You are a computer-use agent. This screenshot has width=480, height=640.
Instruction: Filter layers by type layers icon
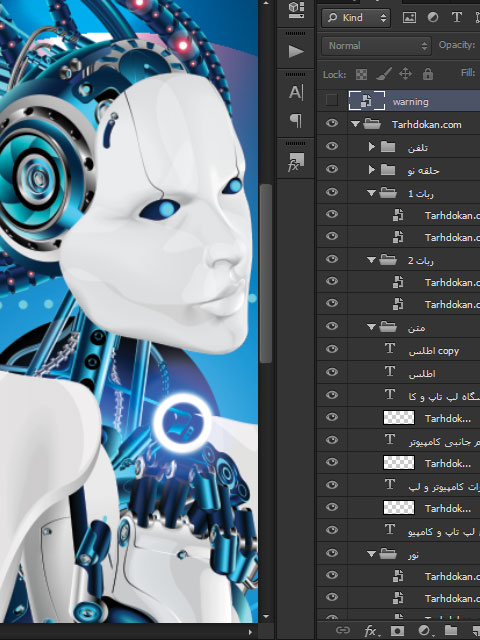pyautogui.click(x=456, y=17)
